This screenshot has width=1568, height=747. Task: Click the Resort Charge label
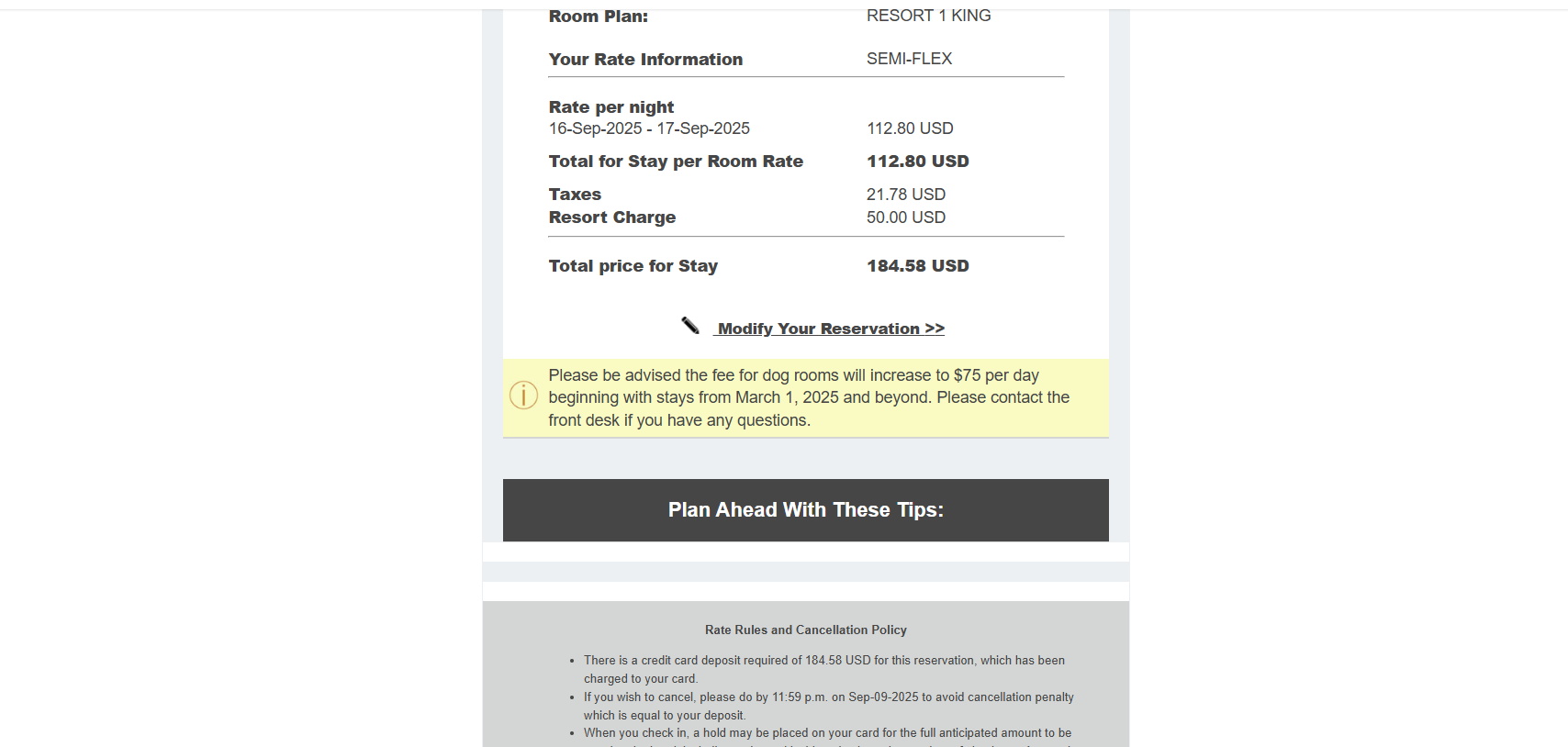611,217
